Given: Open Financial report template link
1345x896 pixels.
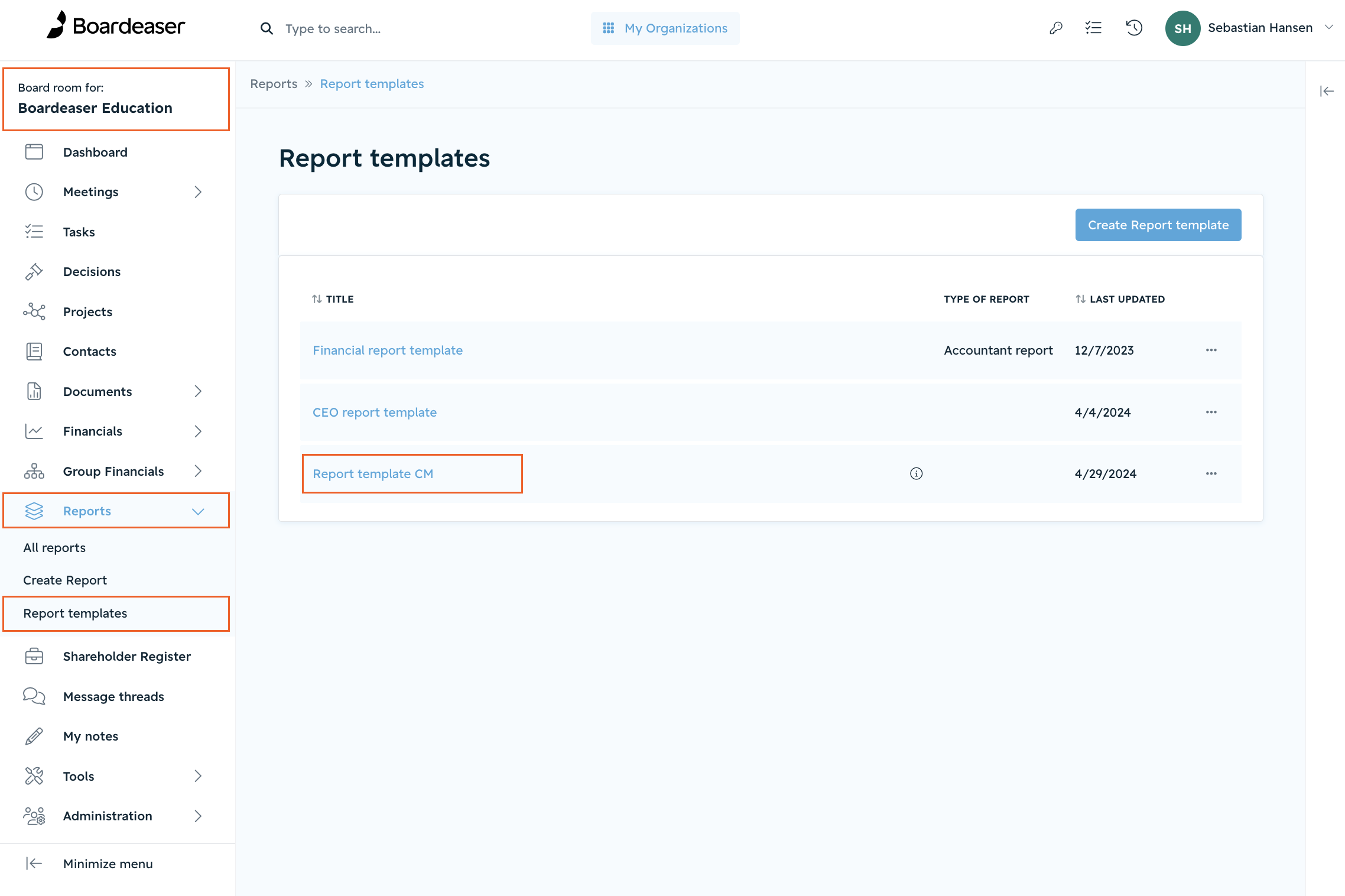Looking at the screenshot, I should pyautogui.click(x=387, y=350).
